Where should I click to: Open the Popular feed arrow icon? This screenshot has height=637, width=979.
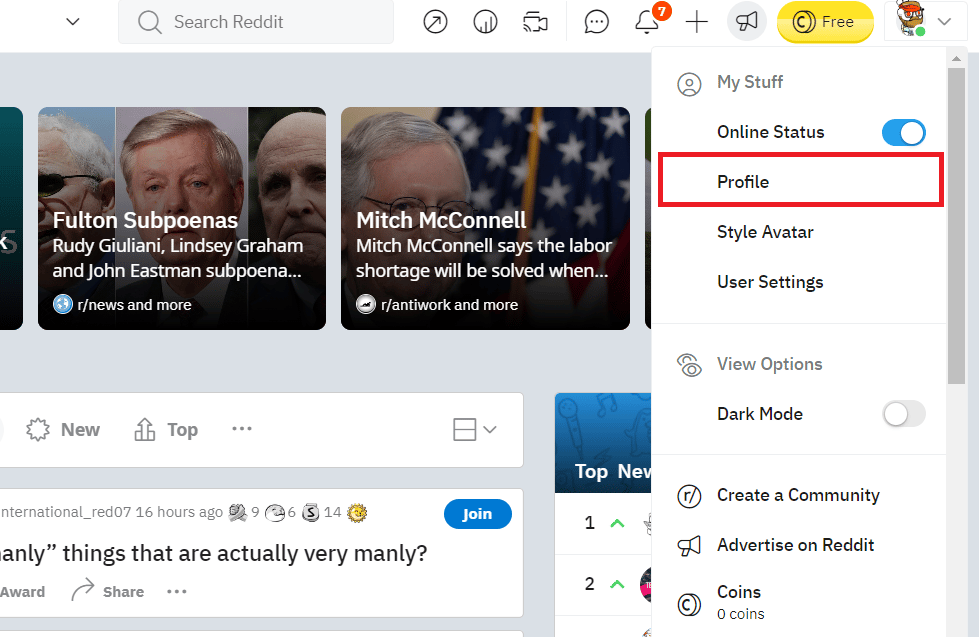435,22
